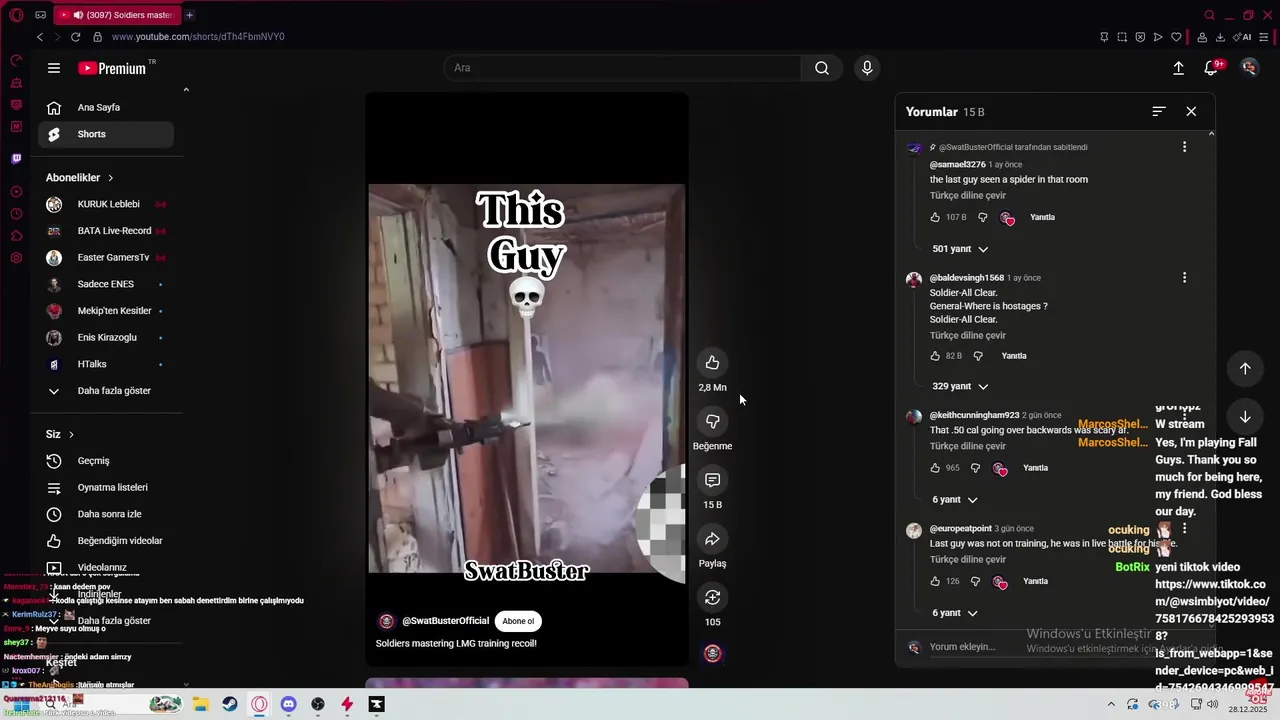The image size is (1280, 720).
Task: Open the YouTube hamburger guide menu
Action: point(54,68)
